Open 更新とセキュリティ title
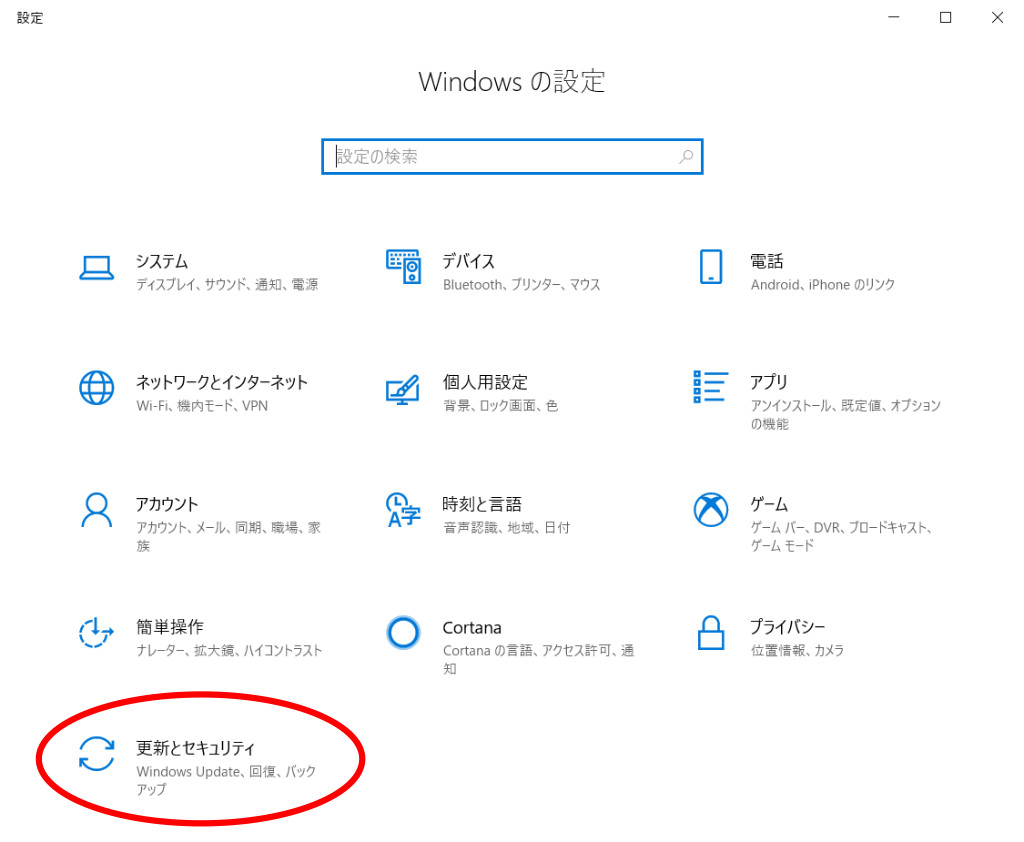This screenshot has width=1024, height=842. 195,748
